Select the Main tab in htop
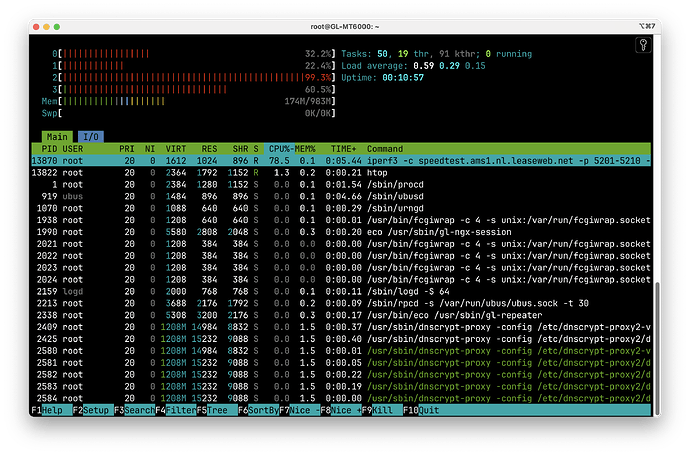This screenshot has width=690, height=454. 57,137
